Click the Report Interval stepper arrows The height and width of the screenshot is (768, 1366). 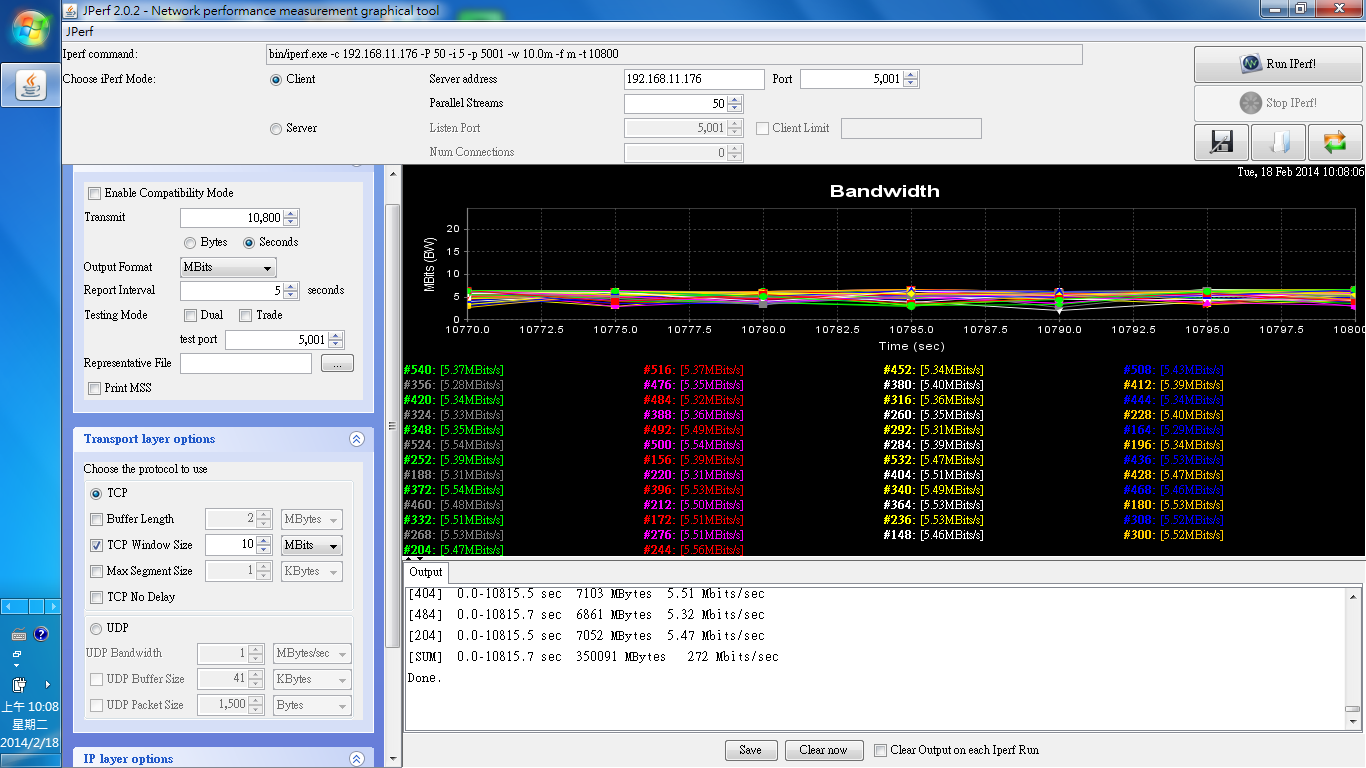coord(291,291)
